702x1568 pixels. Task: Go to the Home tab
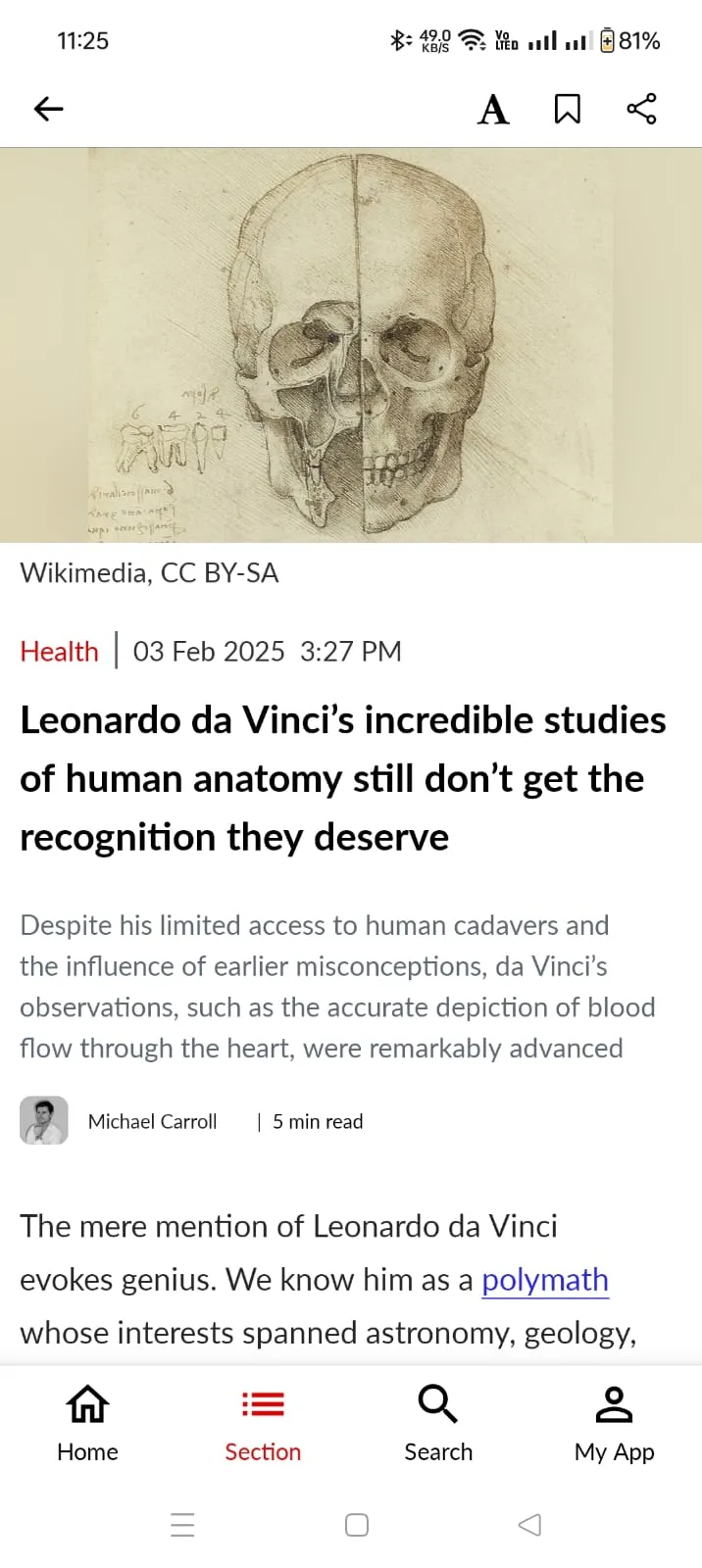point(87,1424)
